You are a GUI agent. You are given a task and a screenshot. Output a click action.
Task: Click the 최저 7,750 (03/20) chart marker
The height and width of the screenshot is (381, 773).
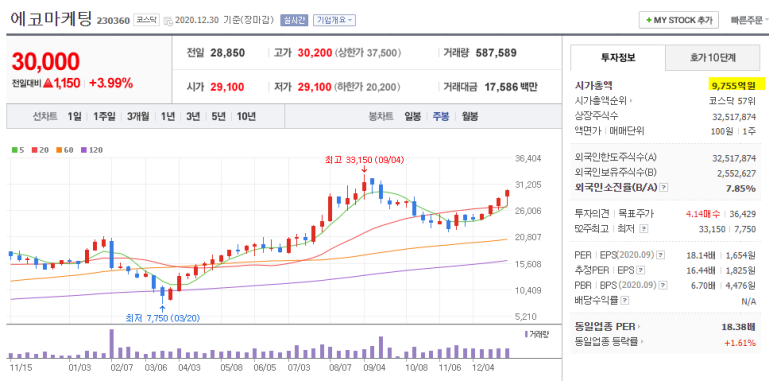(x=163, y=318)
